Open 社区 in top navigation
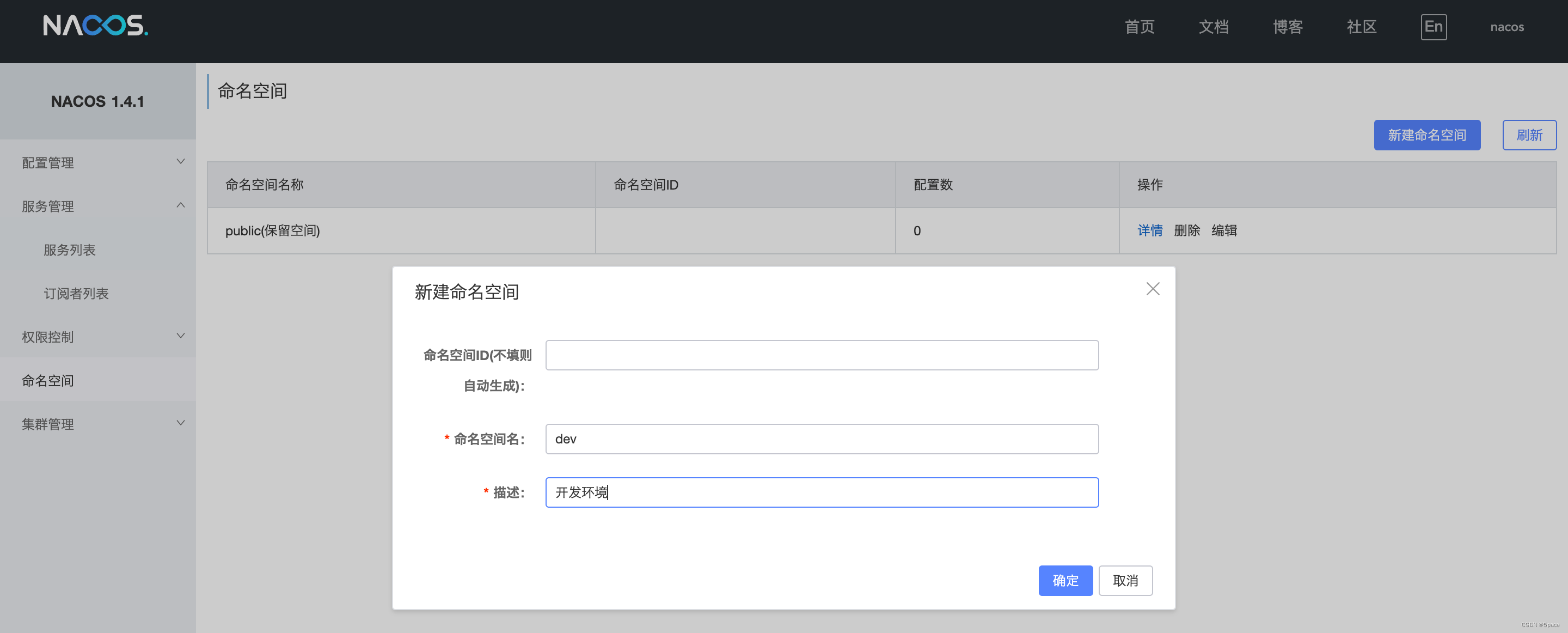The width and height of the screenshot is (1568, 633). pos(1361,27)
